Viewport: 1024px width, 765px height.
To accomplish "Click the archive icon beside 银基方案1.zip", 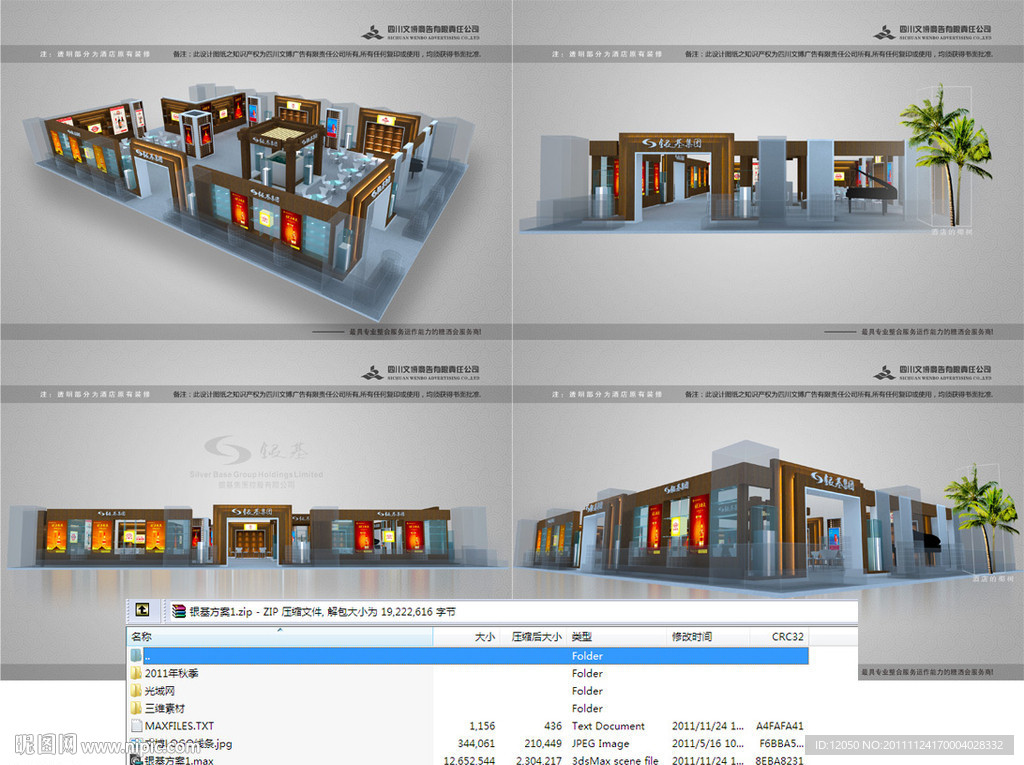I will point(178,611).
